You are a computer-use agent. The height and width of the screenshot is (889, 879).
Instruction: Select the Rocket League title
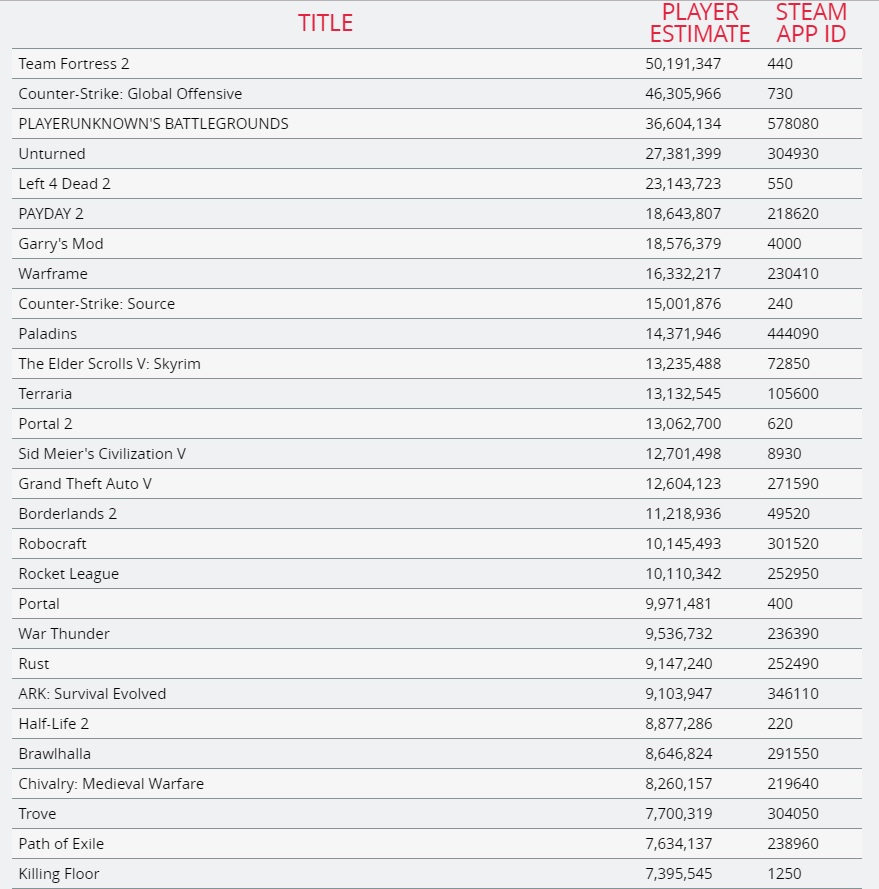pyautogui.click(x=68, y=574)
